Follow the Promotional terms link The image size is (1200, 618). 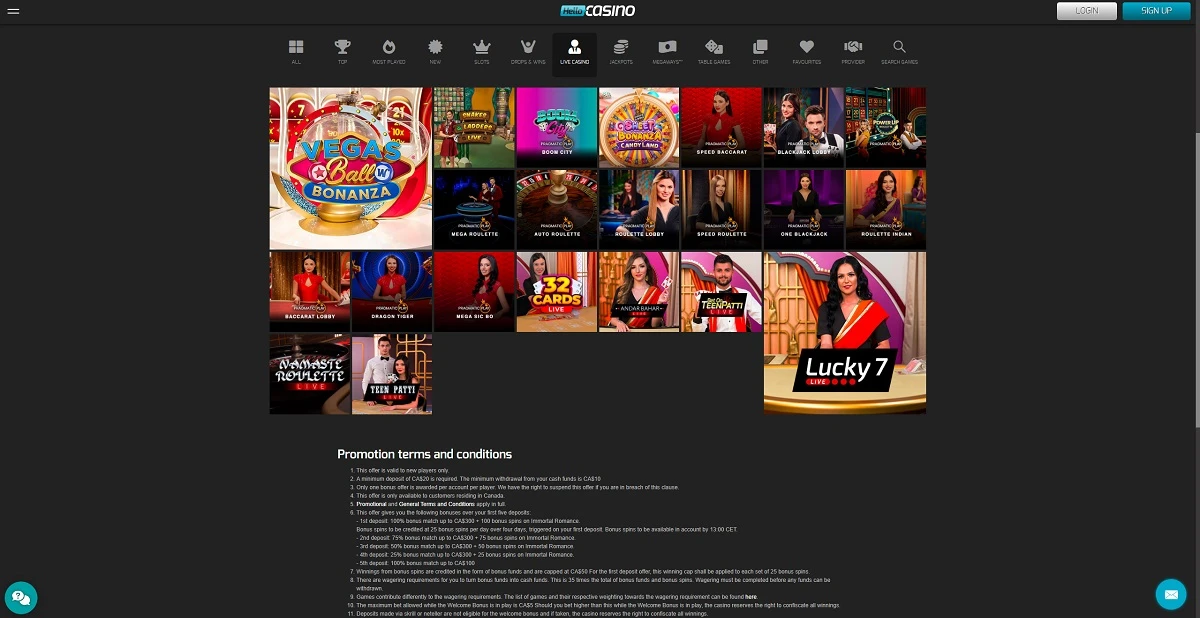pos(371,504)
